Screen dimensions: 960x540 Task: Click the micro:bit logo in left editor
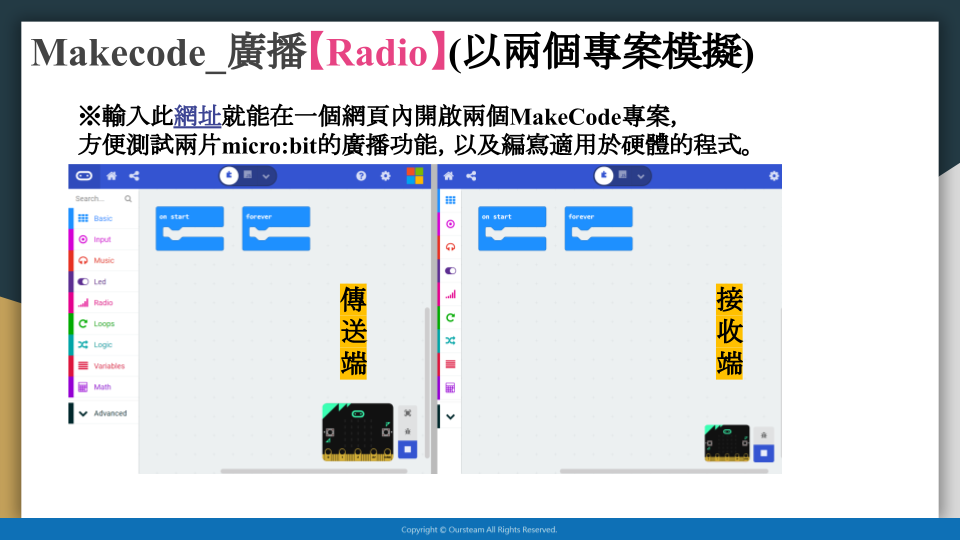pyautogui.click(x=84, y=176)
